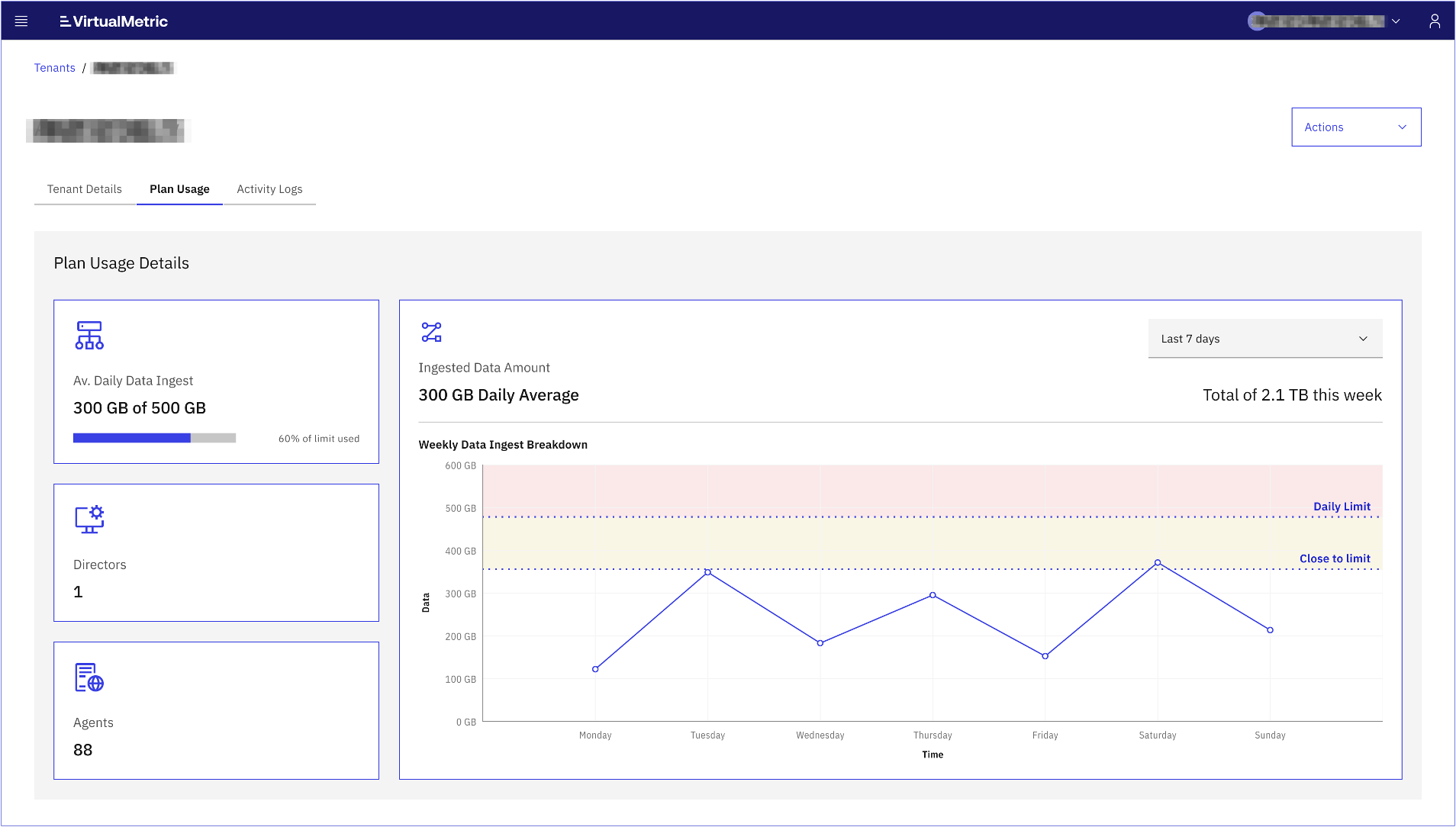Follow the Tenants breadcrumb link
This screenshot has height=827, width=1456.
54,67
